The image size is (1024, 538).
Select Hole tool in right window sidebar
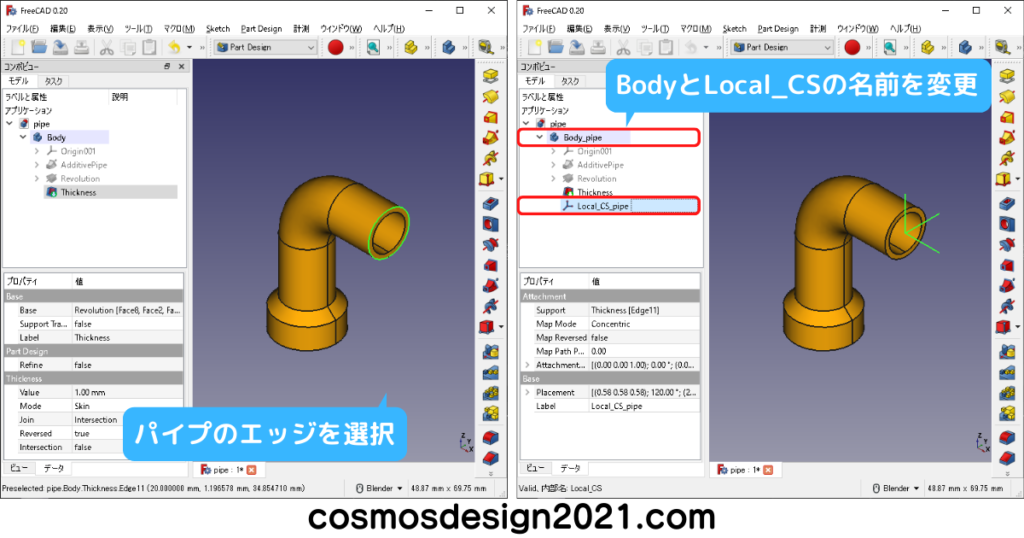pyautogui.click(x=1007, y=224)
